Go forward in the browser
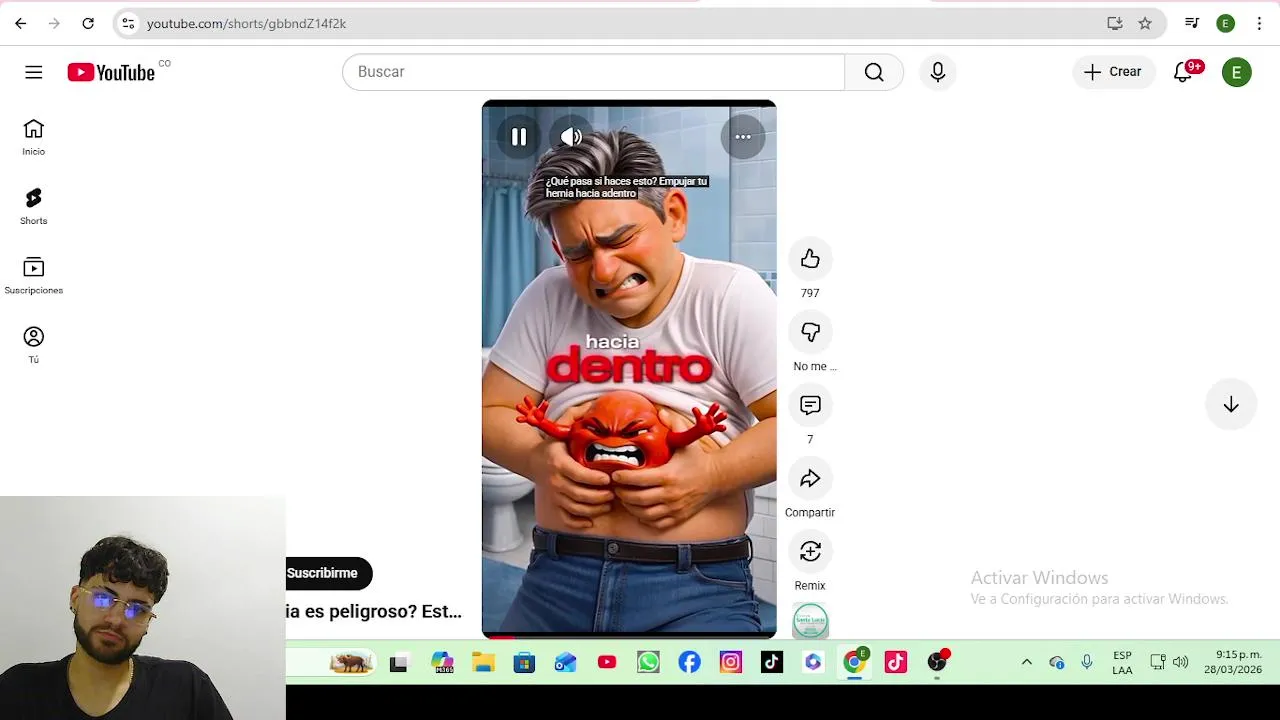 [x=54, y=23]
